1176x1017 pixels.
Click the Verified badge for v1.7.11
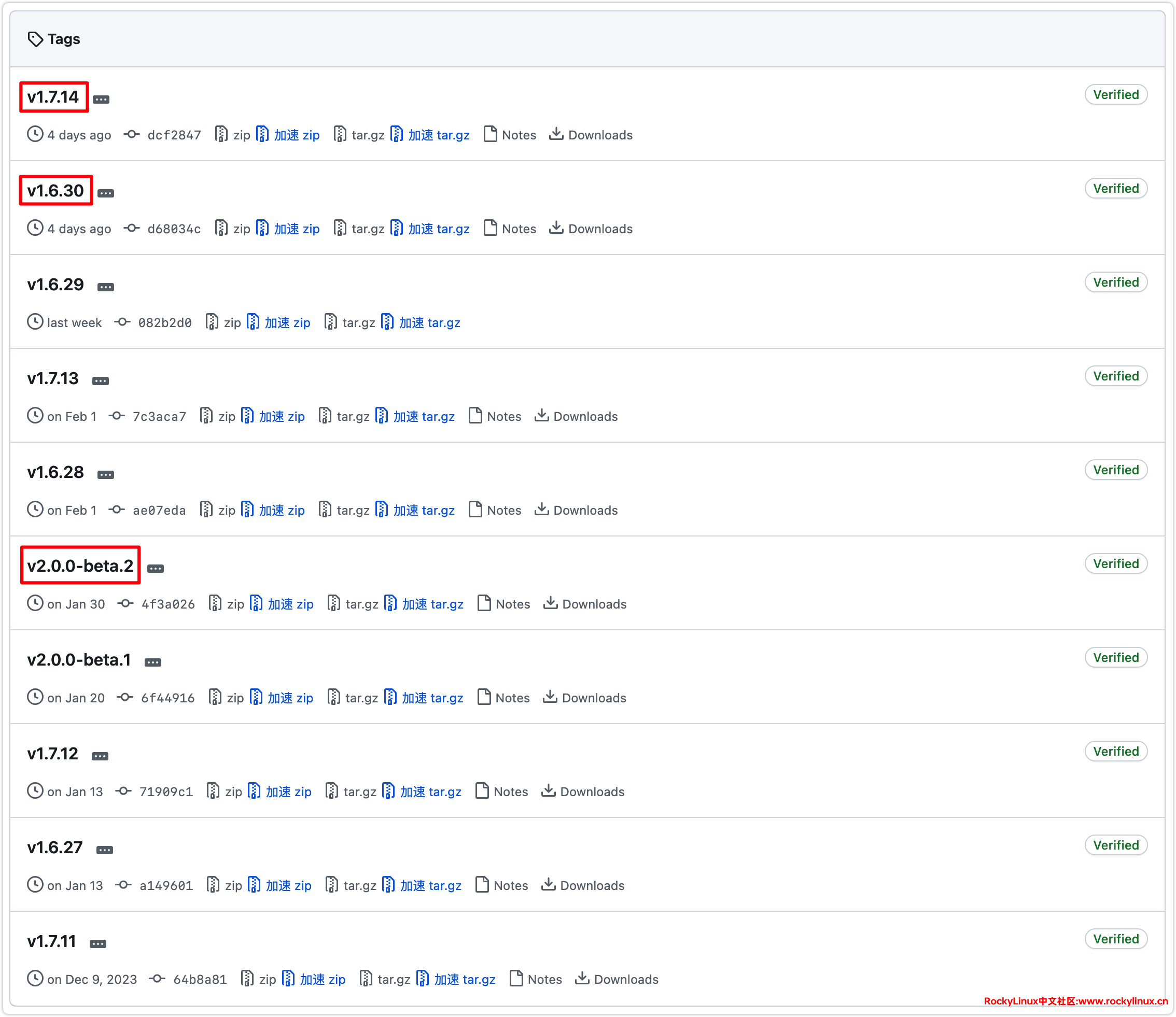[x=1116, y=939]
